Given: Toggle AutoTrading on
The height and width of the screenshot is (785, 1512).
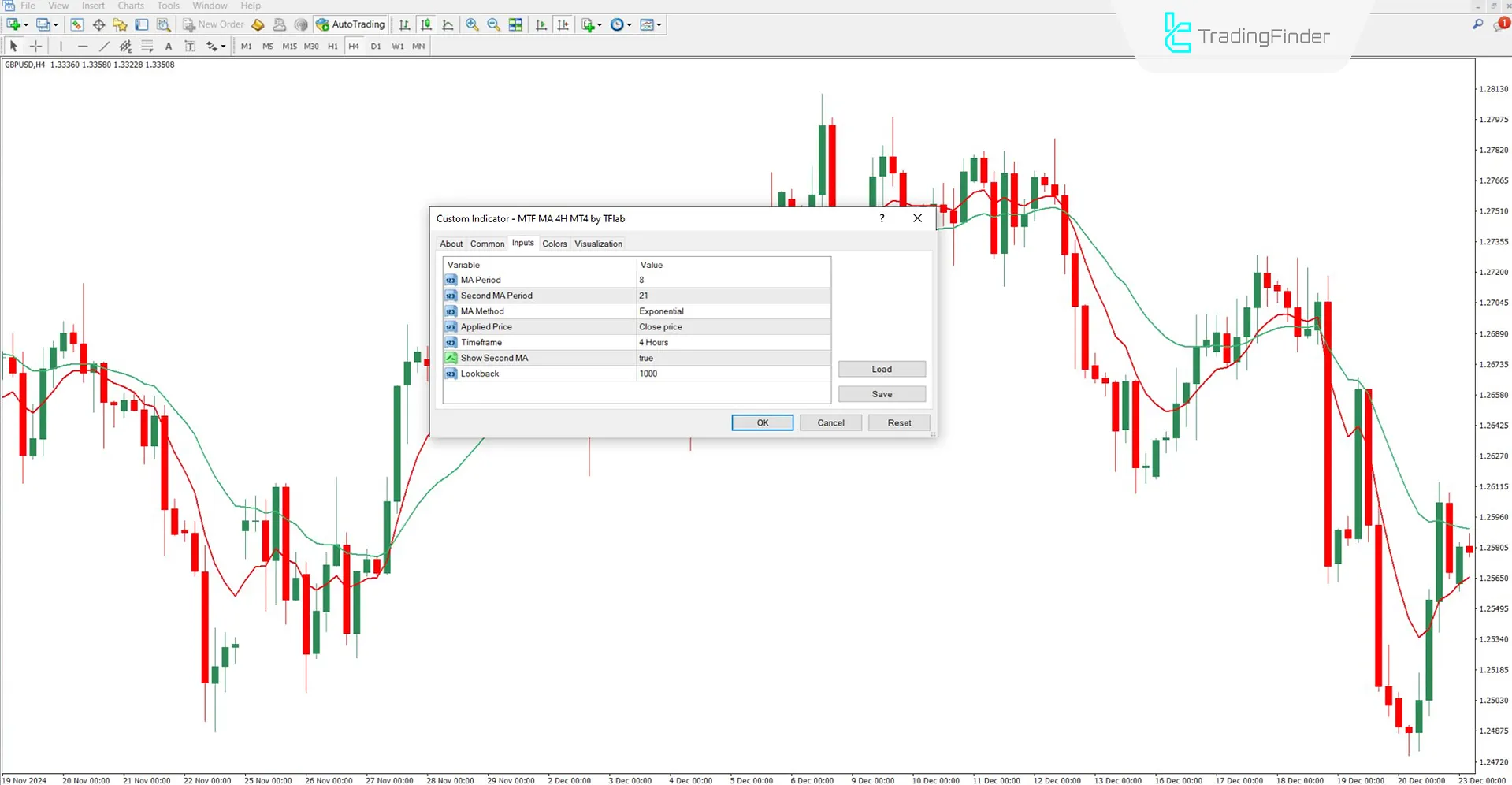Looking at the screenshot, I should pos(350,24).
